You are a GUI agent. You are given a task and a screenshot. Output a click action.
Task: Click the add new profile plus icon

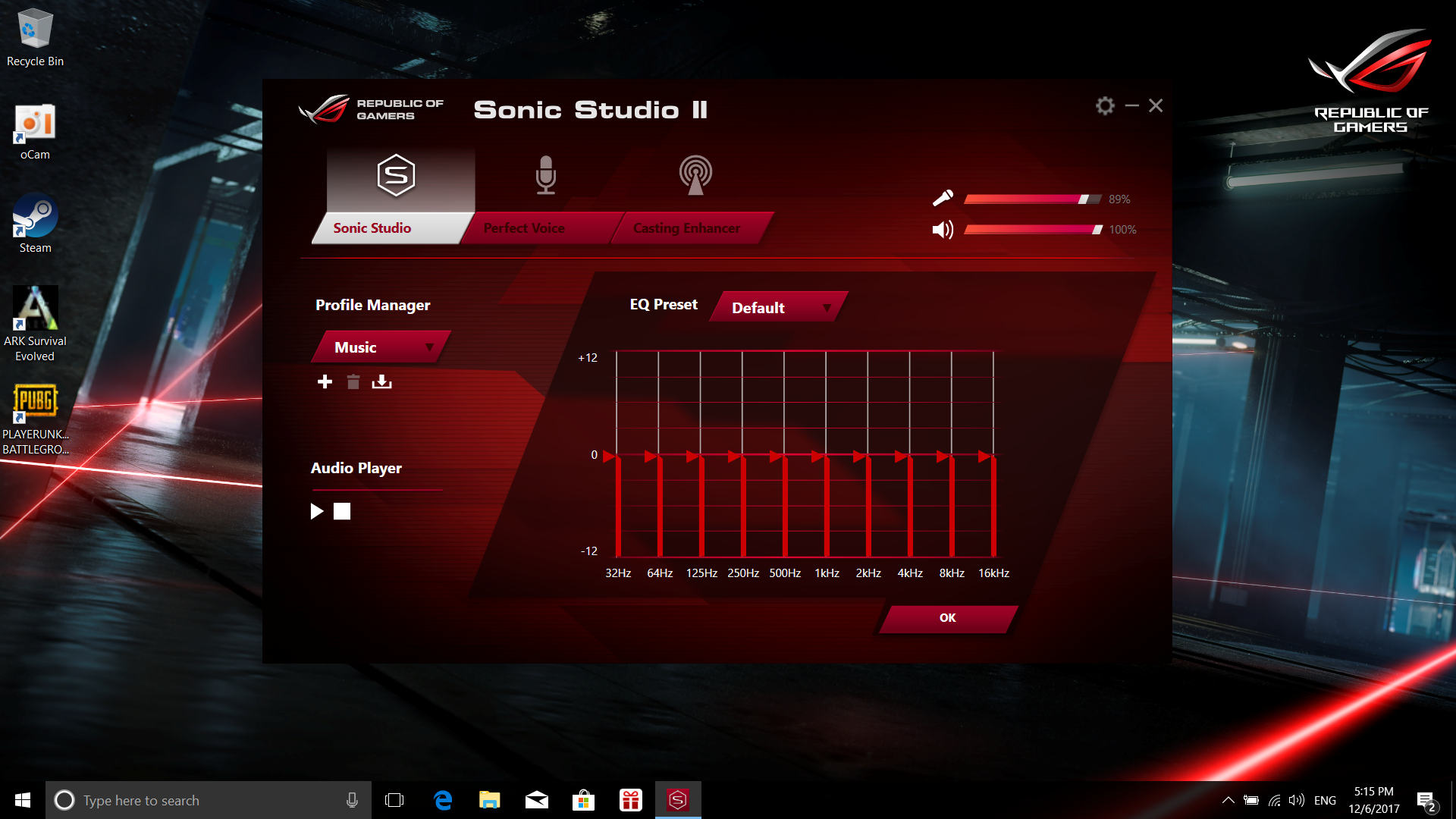click(325, 381)
